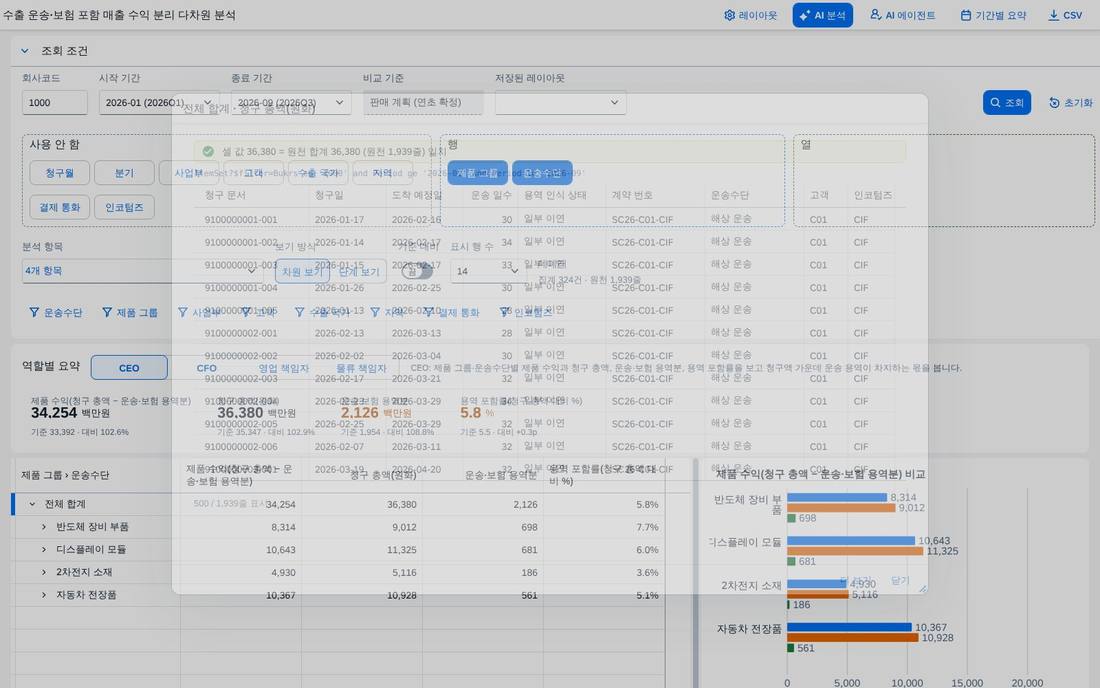Click document 9100000001-001 in the dialog

241,220
